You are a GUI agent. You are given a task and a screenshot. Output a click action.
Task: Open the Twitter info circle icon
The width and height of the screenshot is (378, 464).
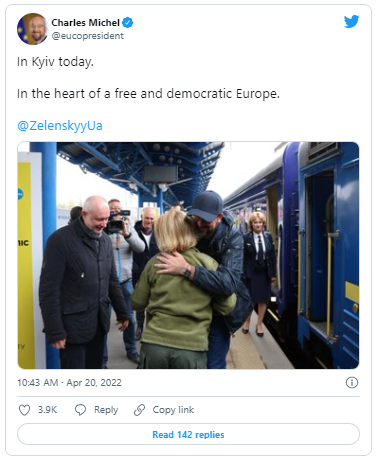click(x=352, y=383)
